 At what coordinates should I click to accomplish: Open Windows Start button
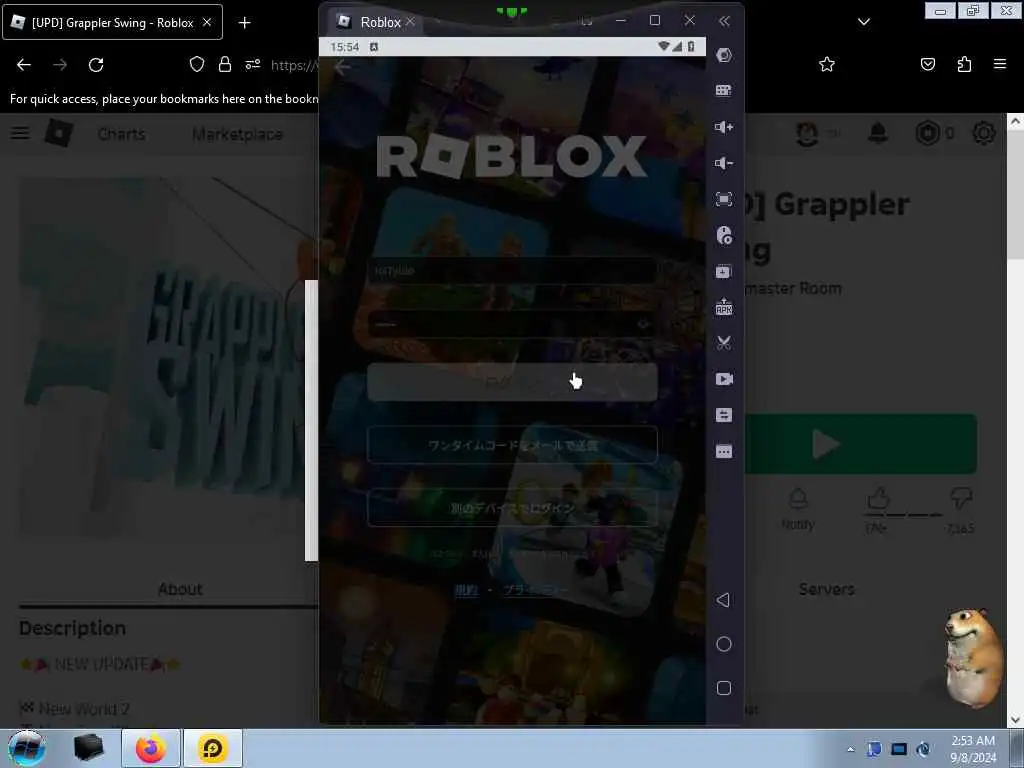[x=26, y=748]
